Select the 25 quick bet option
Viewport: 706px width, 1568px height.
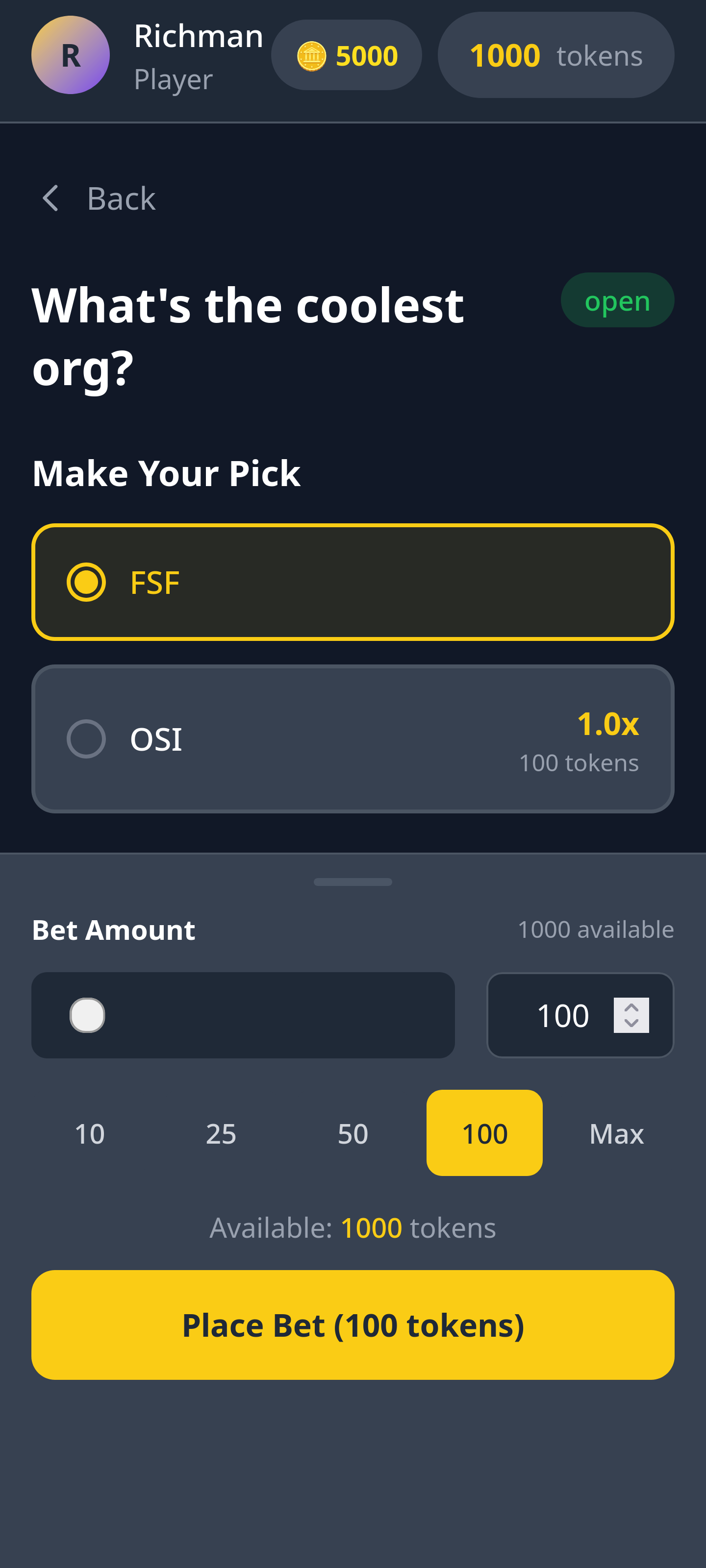tap(221, 1133)
